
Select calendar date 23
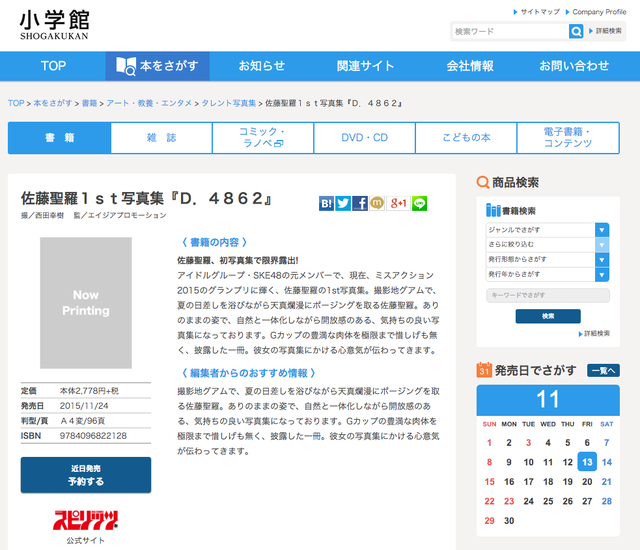509,501
